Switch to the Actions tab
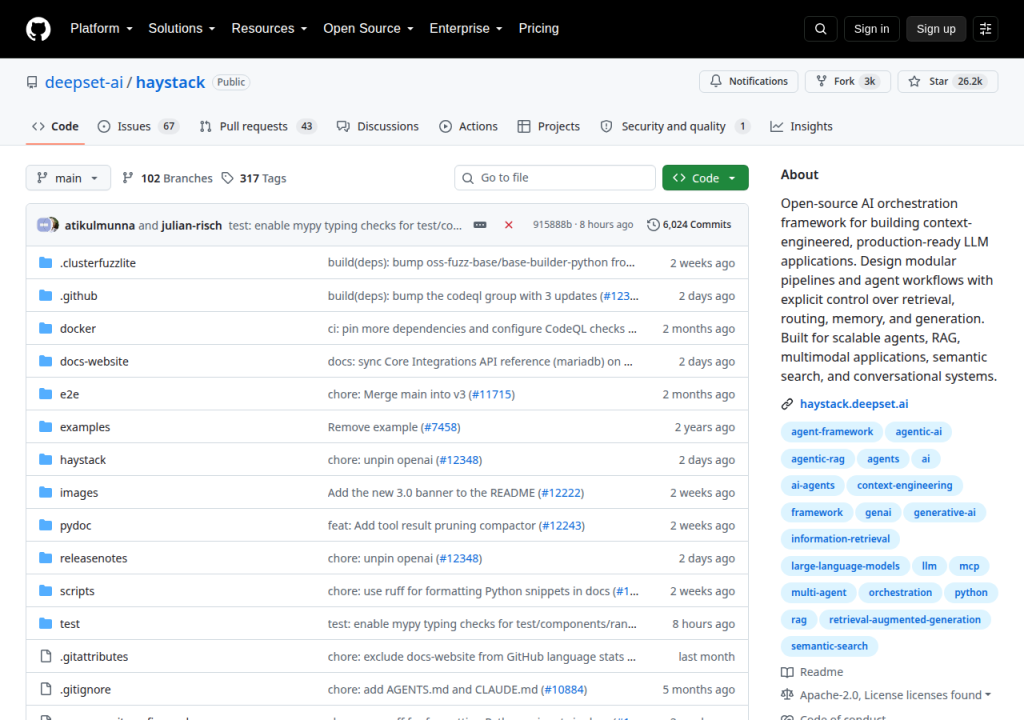 coord(468,127)
